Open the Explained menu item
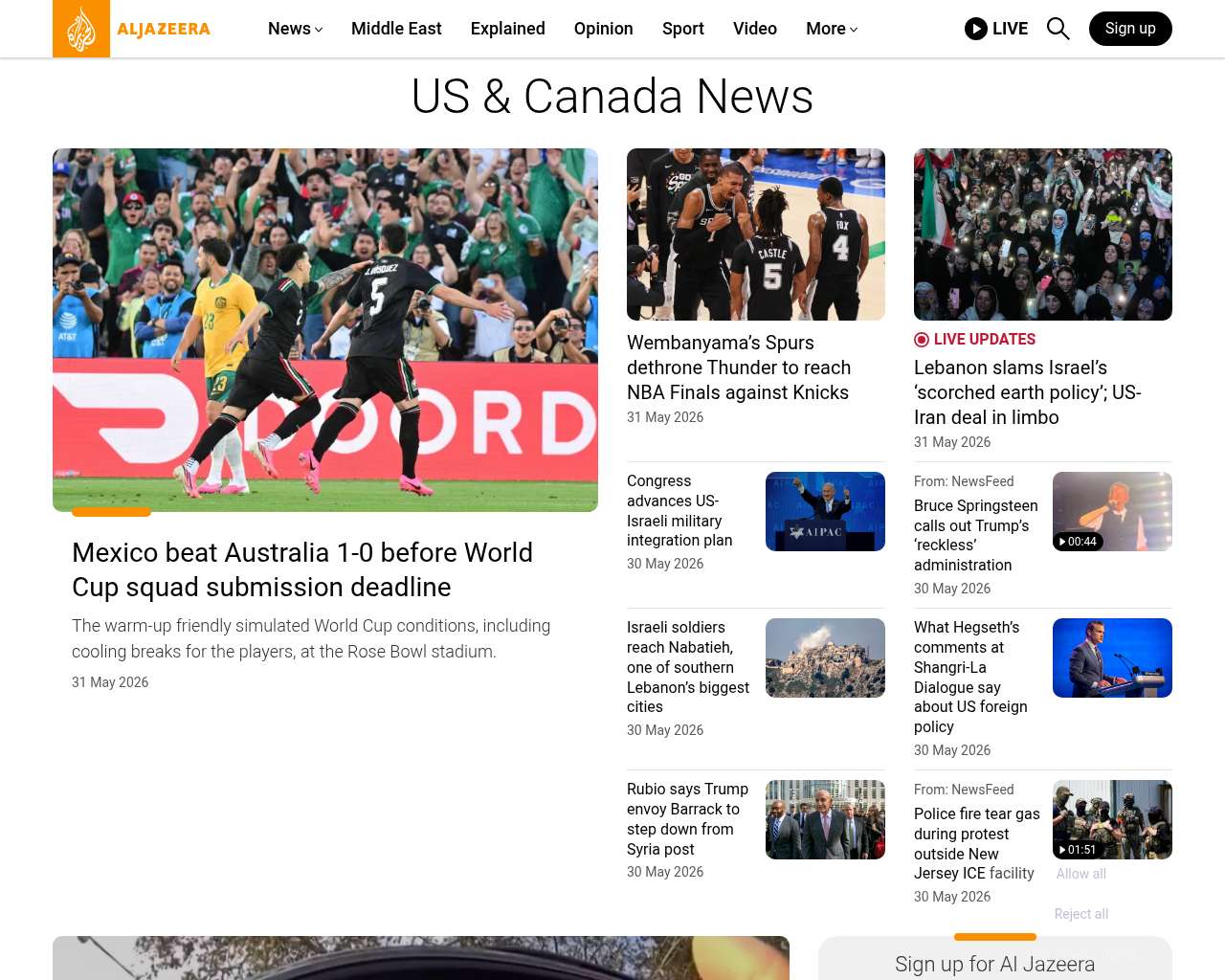The width and height of the screenshot is (1225, 980). pos(507,29)
